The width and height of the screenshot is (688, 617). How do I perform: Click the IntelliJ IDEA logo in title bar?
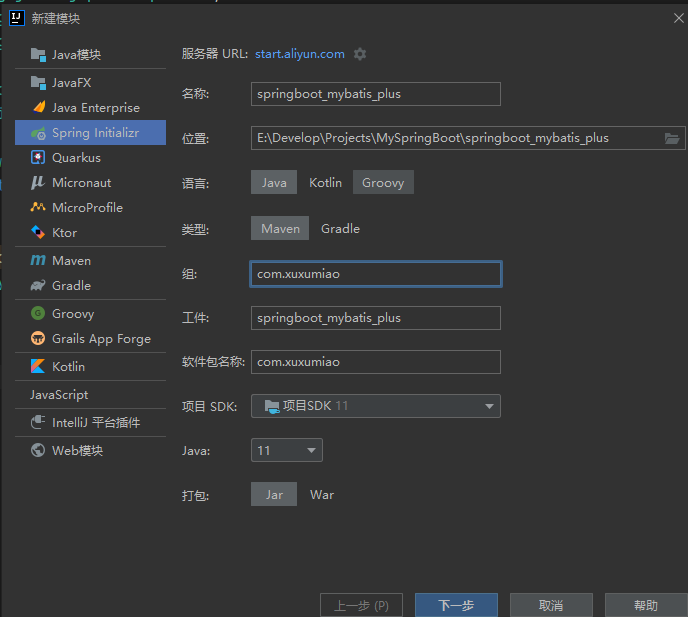coord(17,18)
